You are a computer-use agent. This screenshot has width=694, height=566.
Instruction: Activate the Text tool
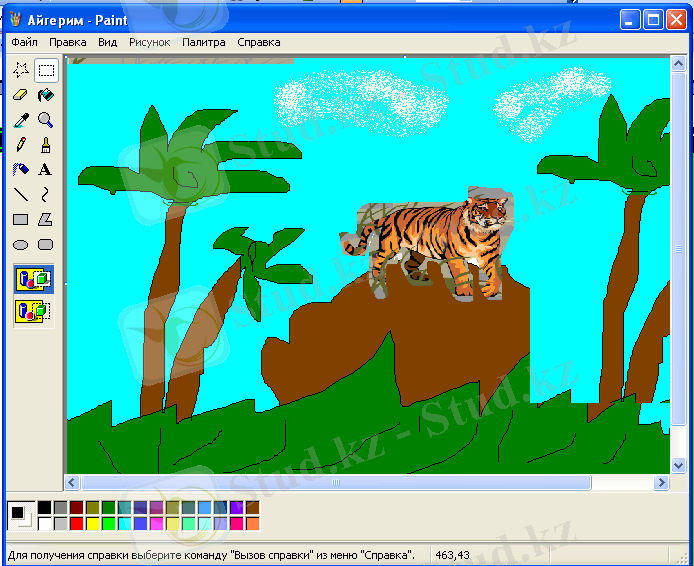[x=46, y=170]
